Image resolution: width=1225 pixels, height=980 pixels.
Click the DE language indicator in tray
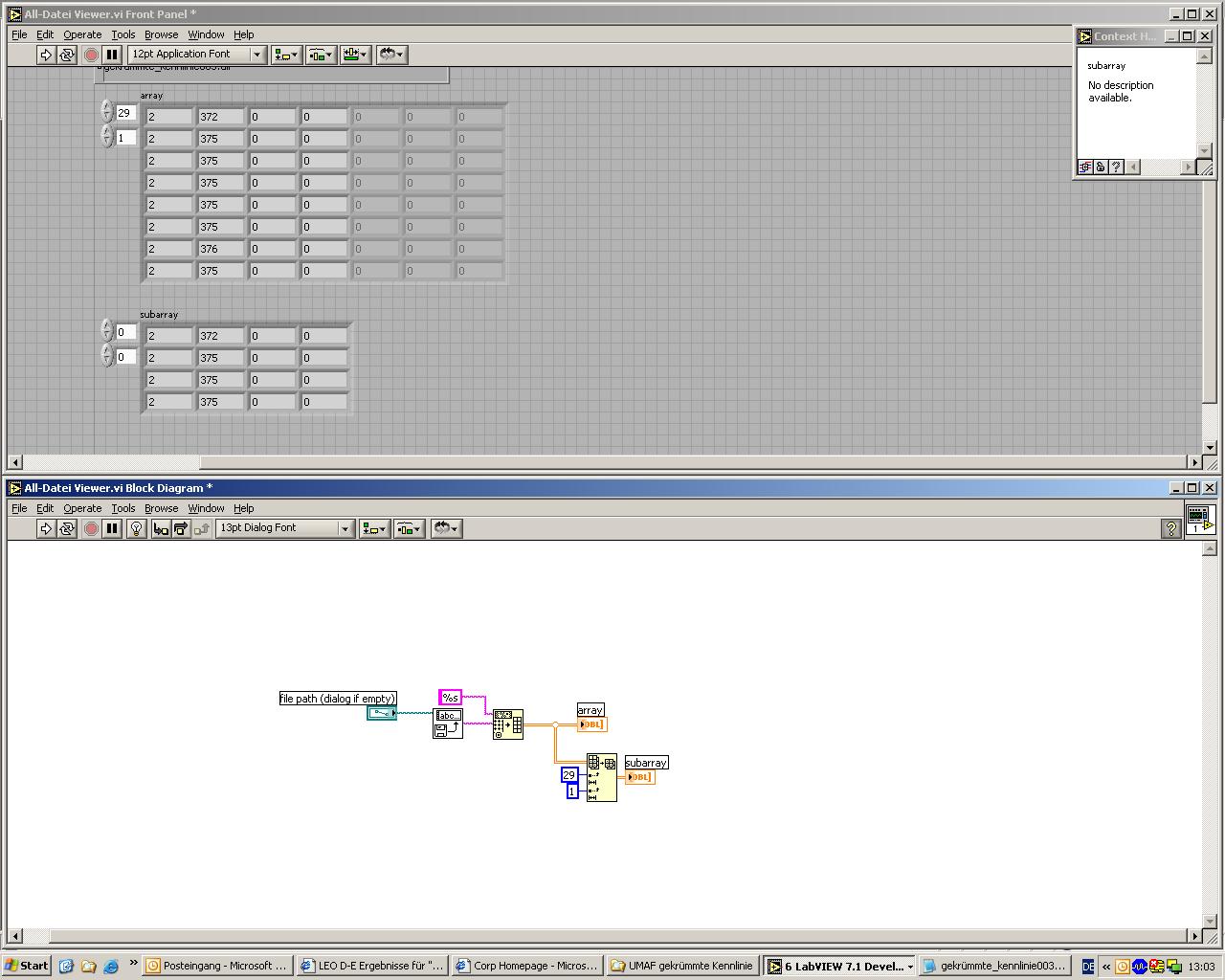1087,966
